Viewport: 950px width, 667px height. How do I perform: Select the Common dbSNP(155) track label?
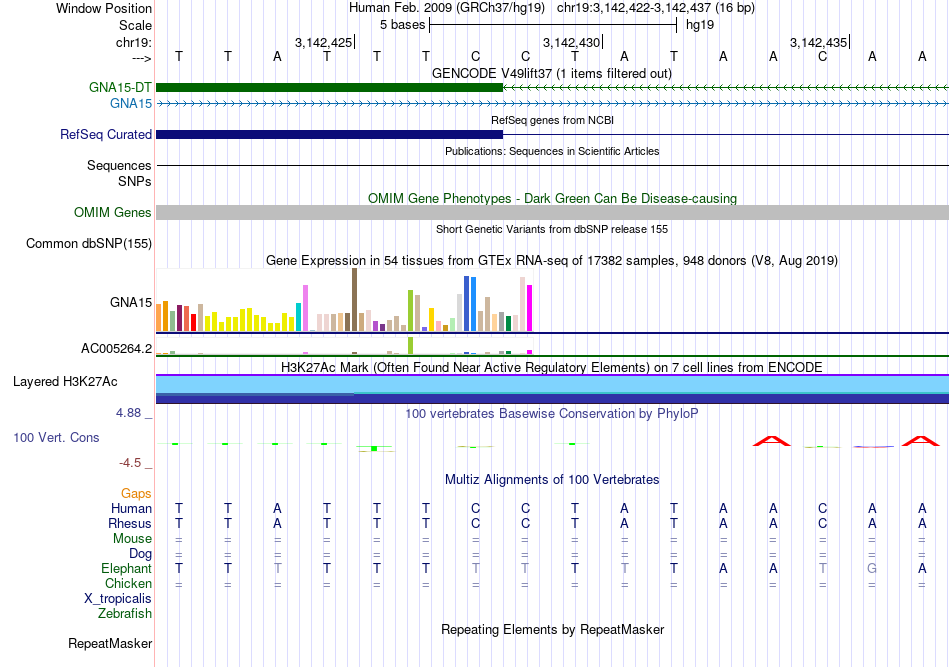pos(89,244)
